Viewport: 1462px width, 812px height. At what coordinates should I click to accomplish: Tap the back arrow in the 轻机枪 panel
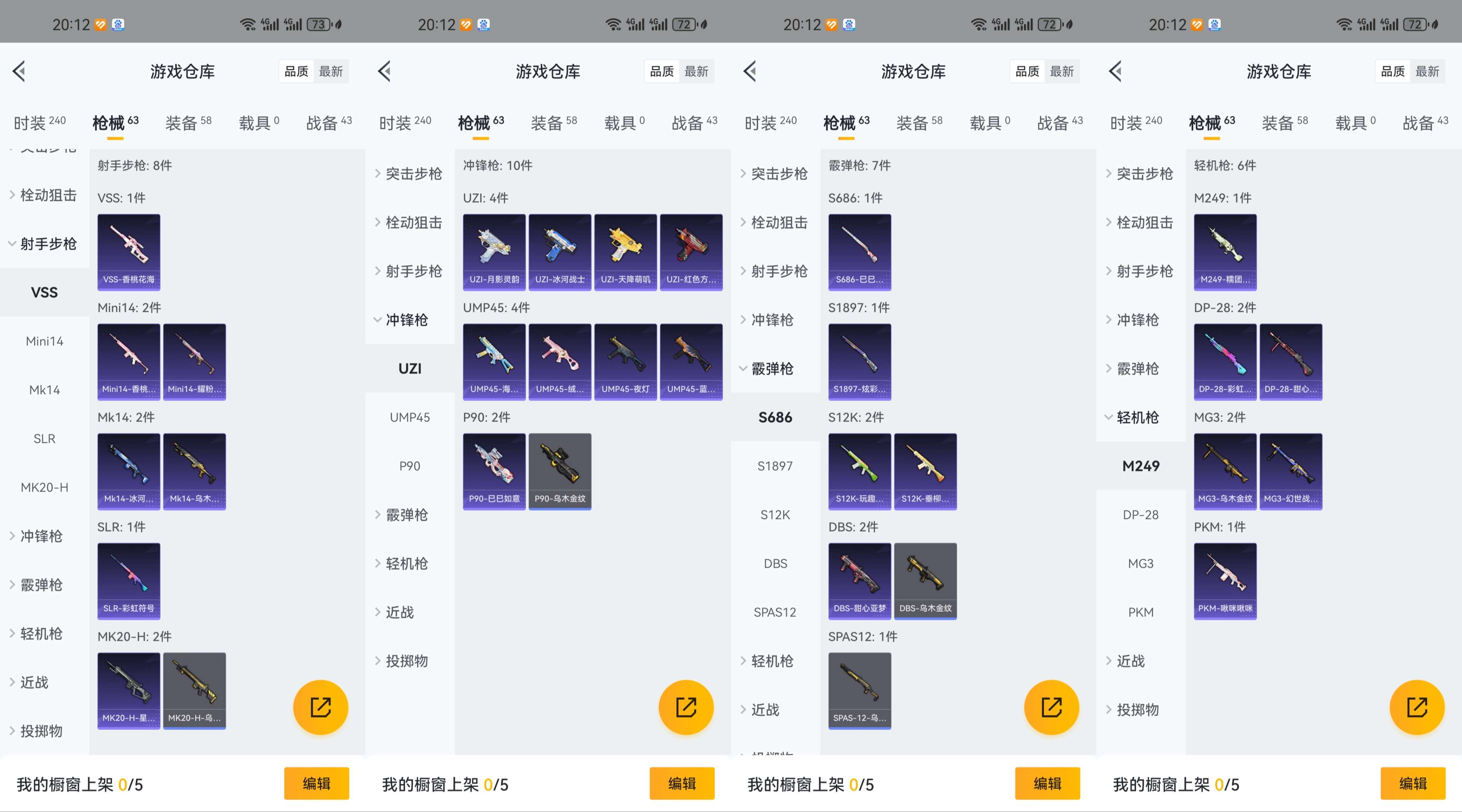click(x=1116, y=71)
